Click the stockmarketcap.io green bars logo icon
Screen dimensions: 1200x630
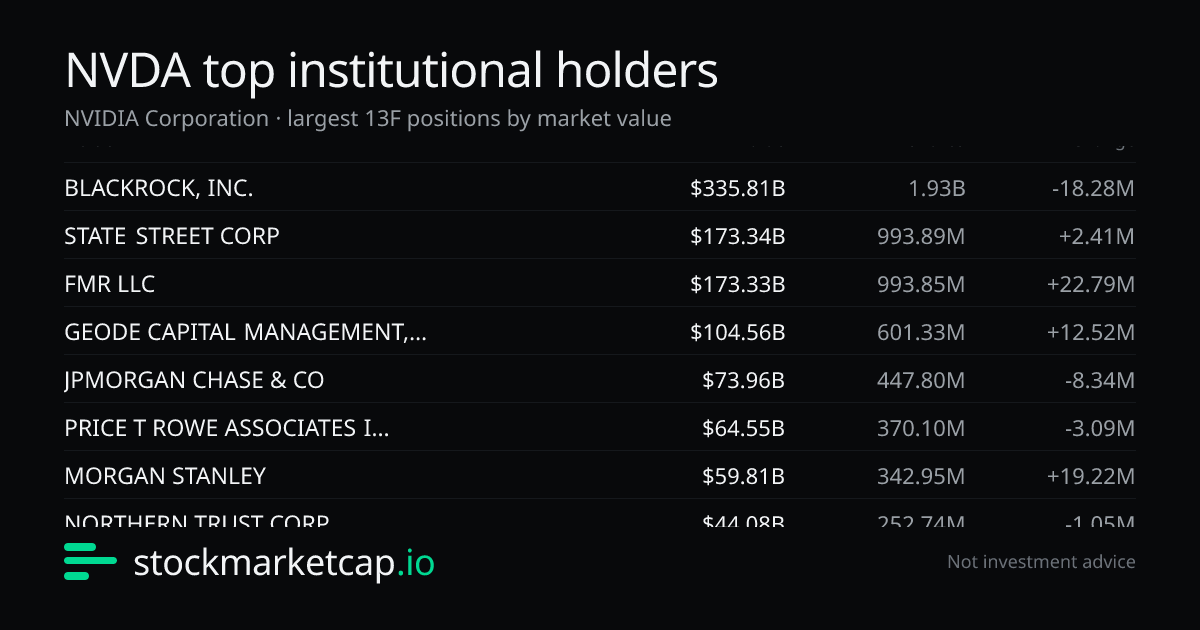click(x=91, y=562)
